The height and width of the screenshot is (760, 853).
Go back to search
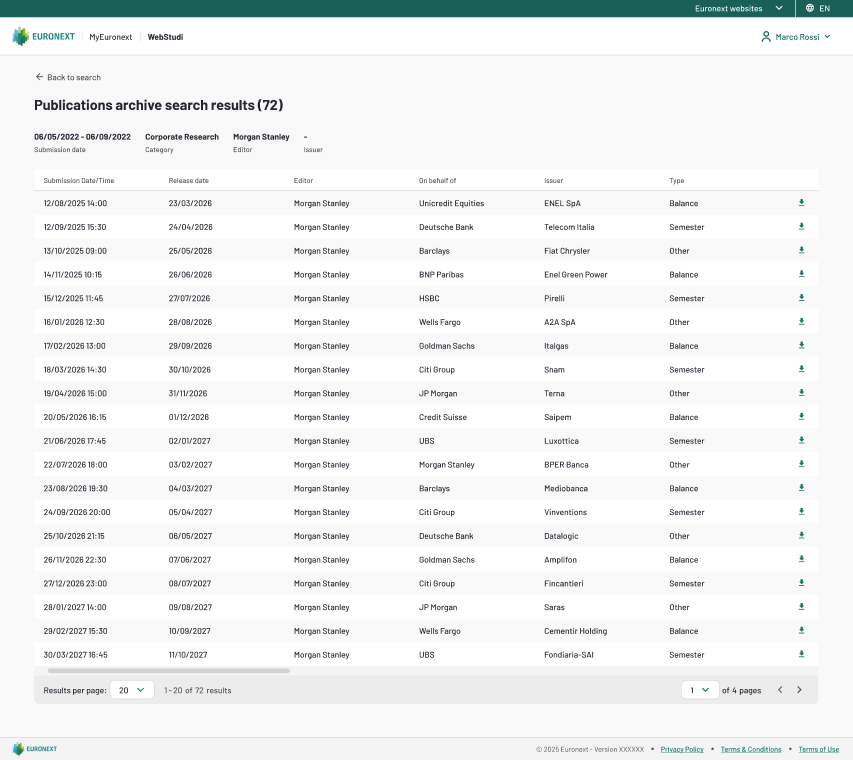[68, 77]
